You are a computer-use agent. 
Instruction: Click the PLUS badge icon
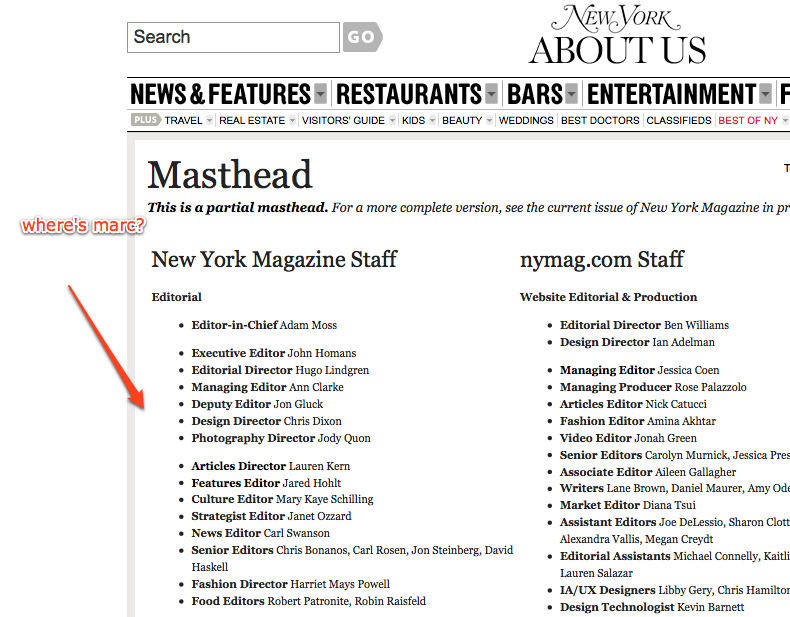[x=145, y=120]
